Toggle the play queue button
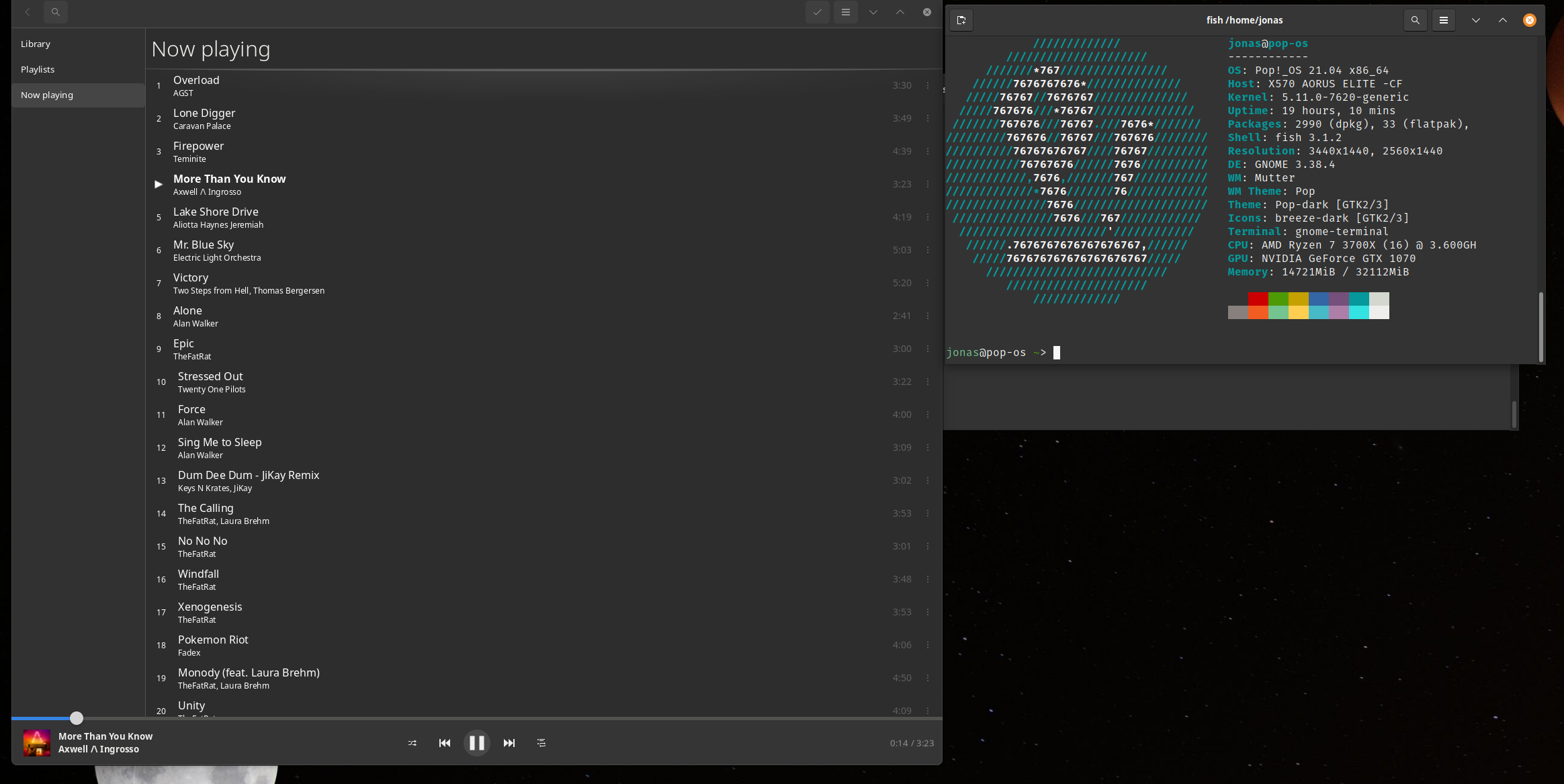 coord(541,743)
